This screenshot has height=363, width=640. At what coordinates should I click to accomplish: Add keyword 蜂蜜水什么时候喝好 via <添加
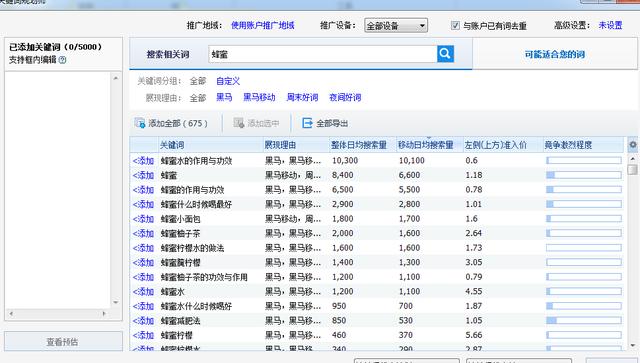coord(143,306)
